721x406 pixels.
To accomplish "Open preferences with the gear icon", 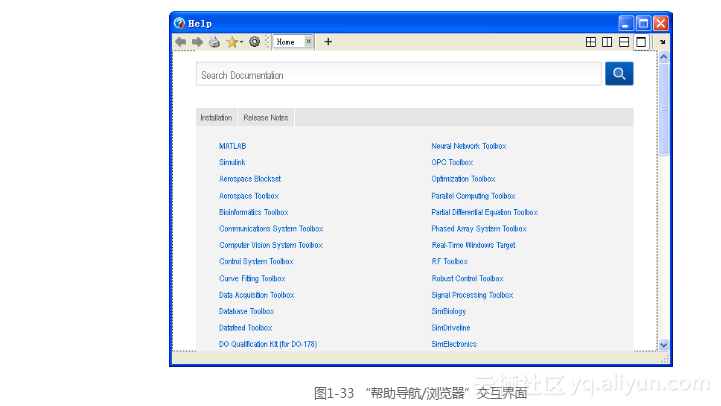I will [254, 42].
